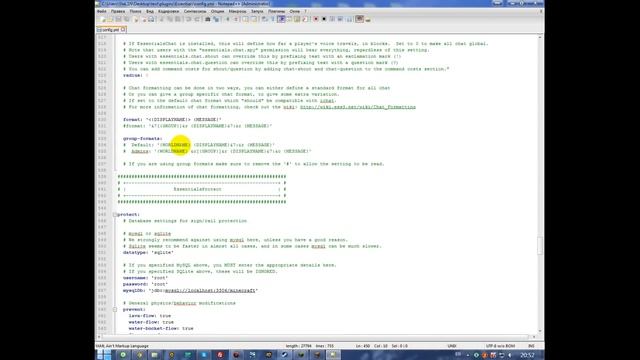Paste clipboard with the Paste icon
Viewport: 640px width, 360px height.
(178, 19)
